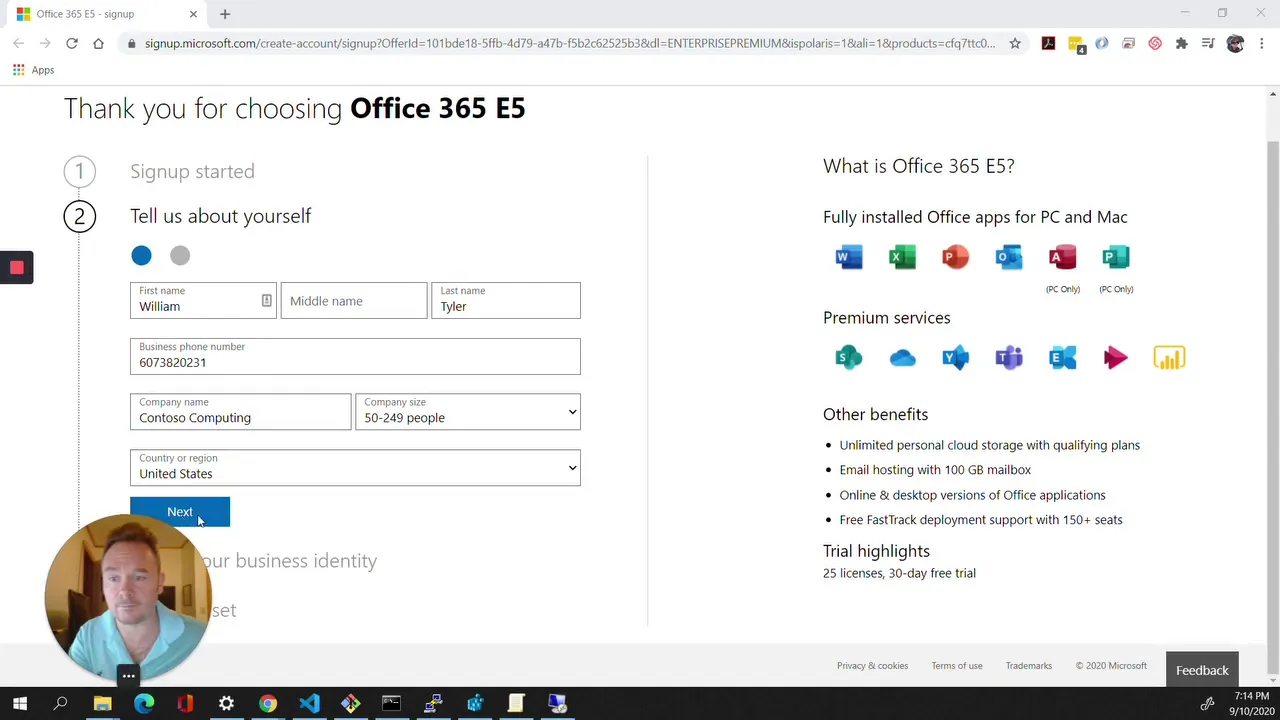Open the Adobe Acrobat extension
This screenshot has width=1280, height=720.
point(1048,43)
